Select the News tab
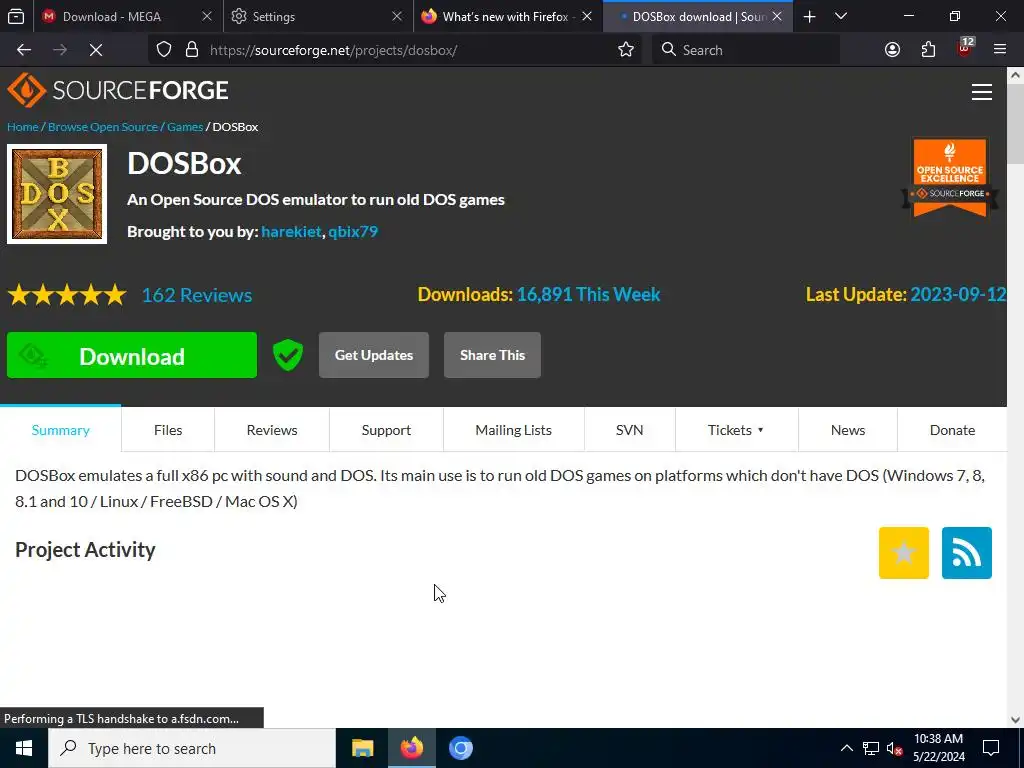 848,430
